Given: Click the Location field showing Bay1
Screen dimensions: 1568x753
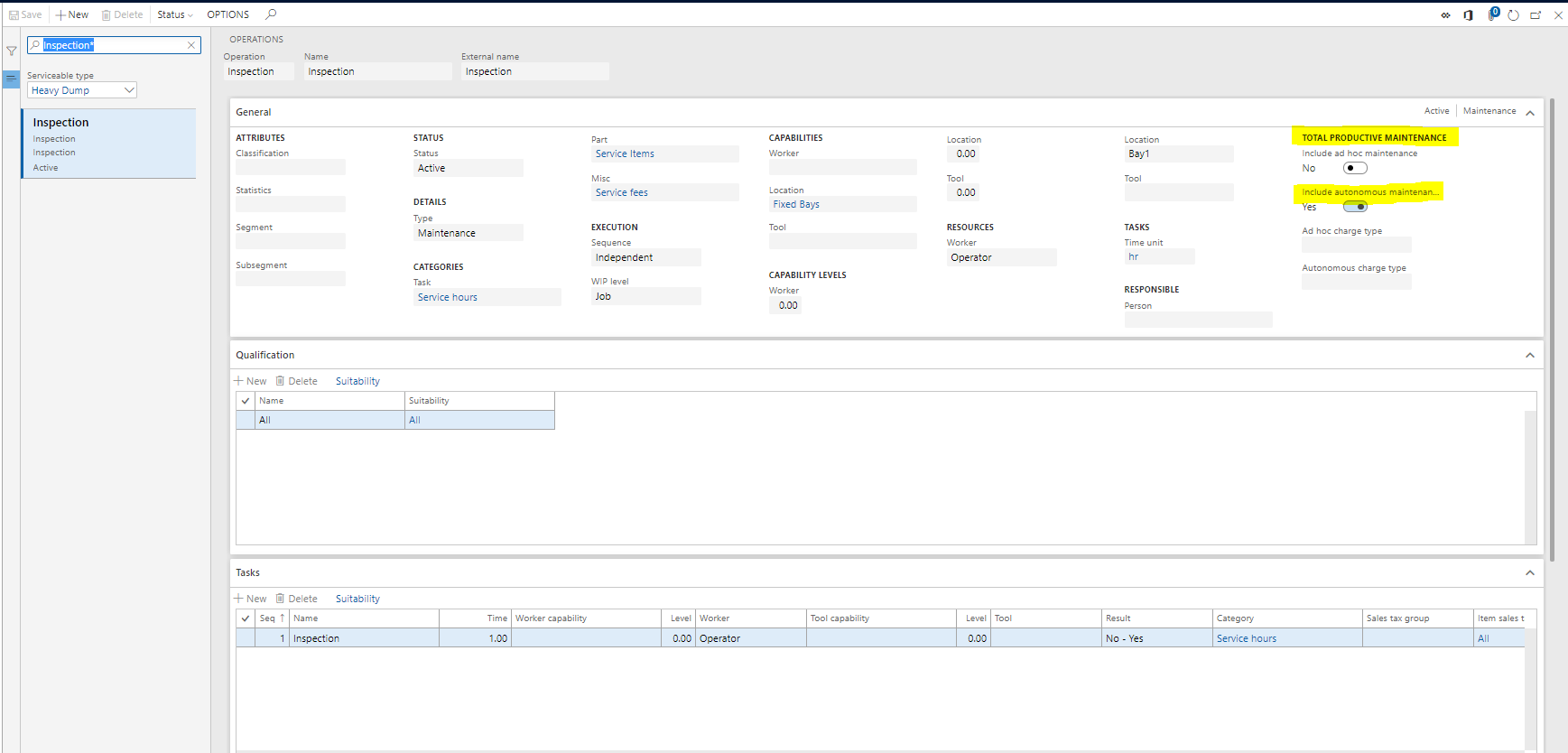Looking at the screenshot, I should click(x=1179, y=153).
